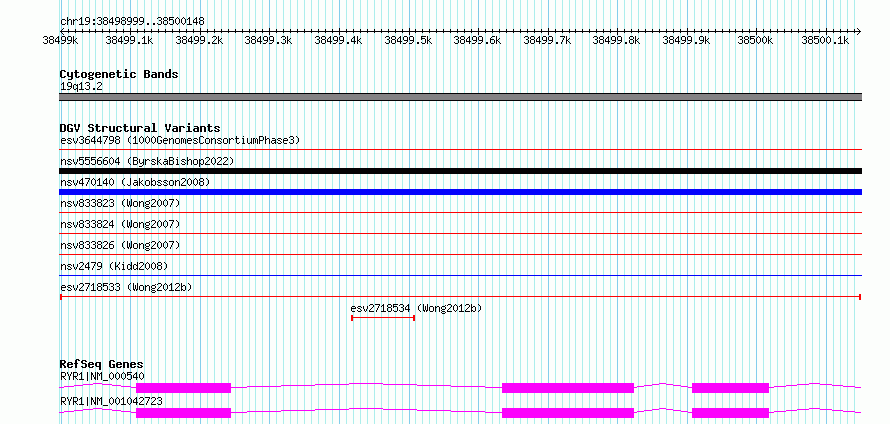
Task: Click the red nsv833823 variant line
Action: (x=460, y=213)
